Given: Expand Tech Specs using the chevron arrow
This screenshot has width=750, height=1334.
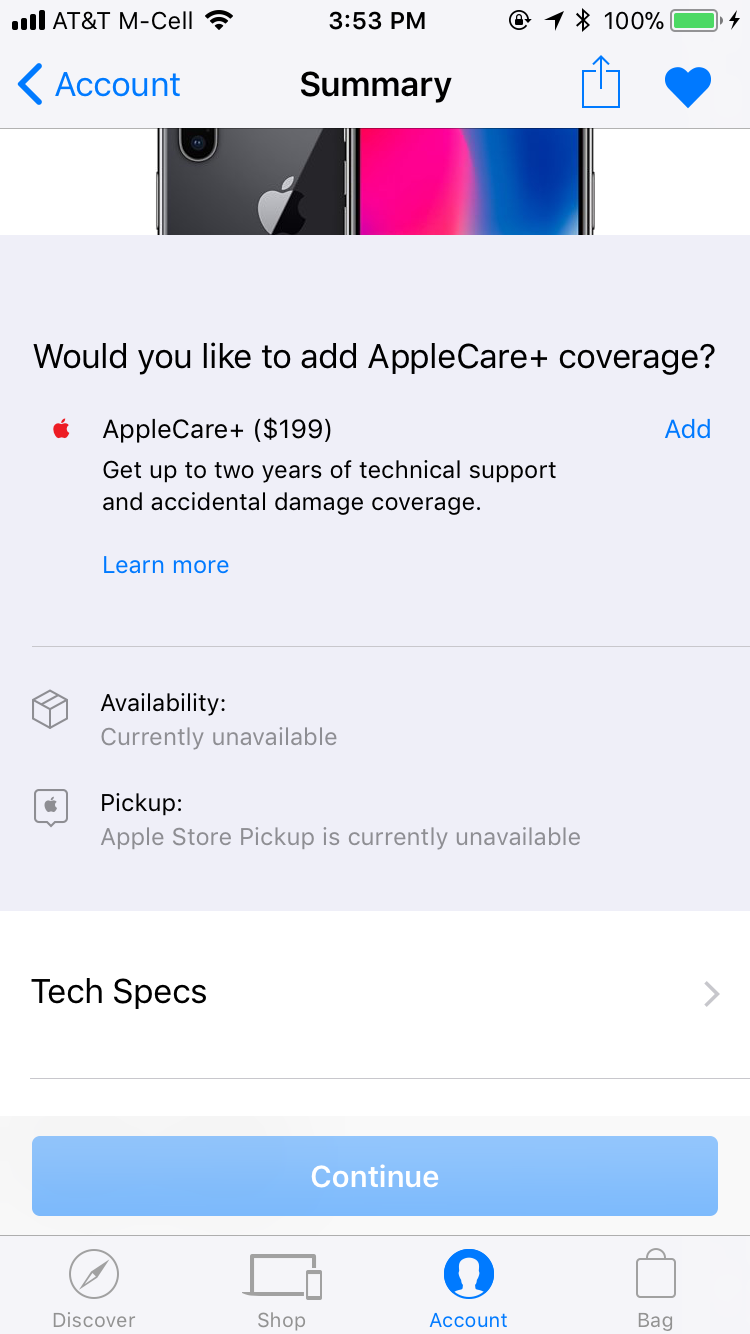Looking at the screenshot, I should pyautogui.click(x=711, y=993).
